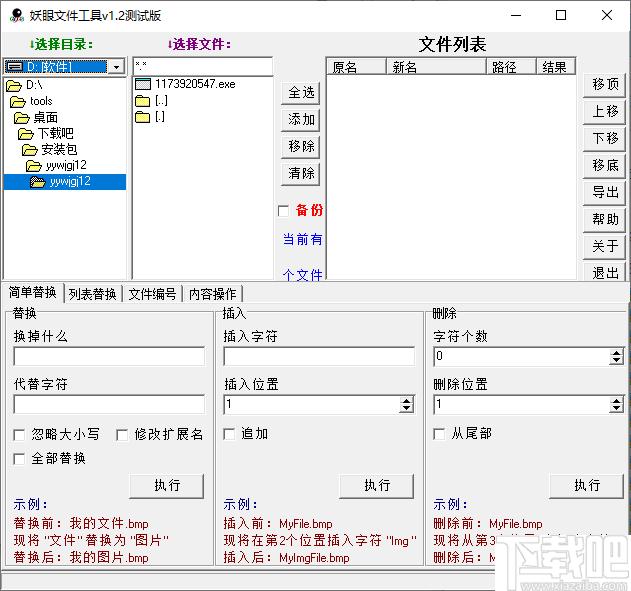
Task: Click the 插入字符 input field
Action: pos(319,356)
